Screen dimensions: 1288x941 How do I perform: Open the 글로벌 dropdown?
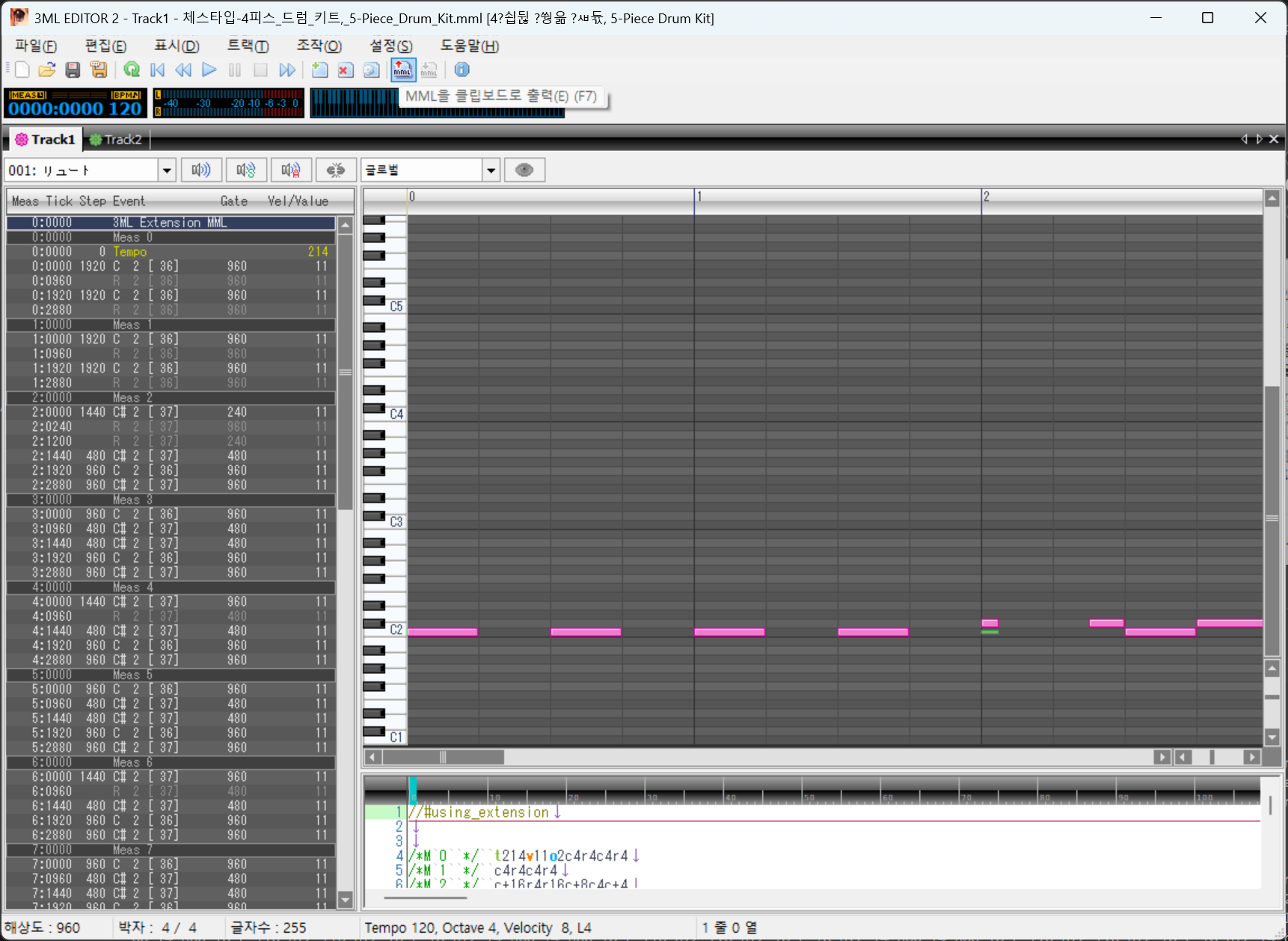[491, 171]
